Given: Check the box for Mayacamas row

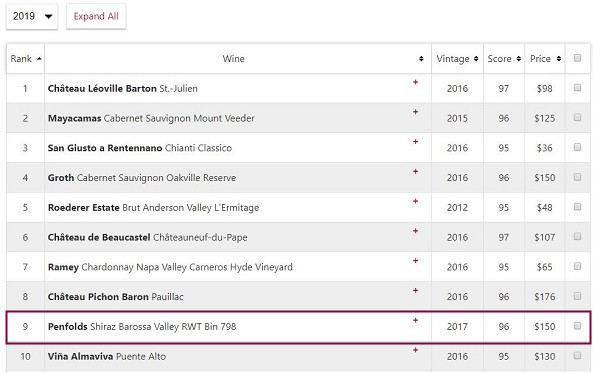Looking at the screenshot, I should click(x=577, y=117).
